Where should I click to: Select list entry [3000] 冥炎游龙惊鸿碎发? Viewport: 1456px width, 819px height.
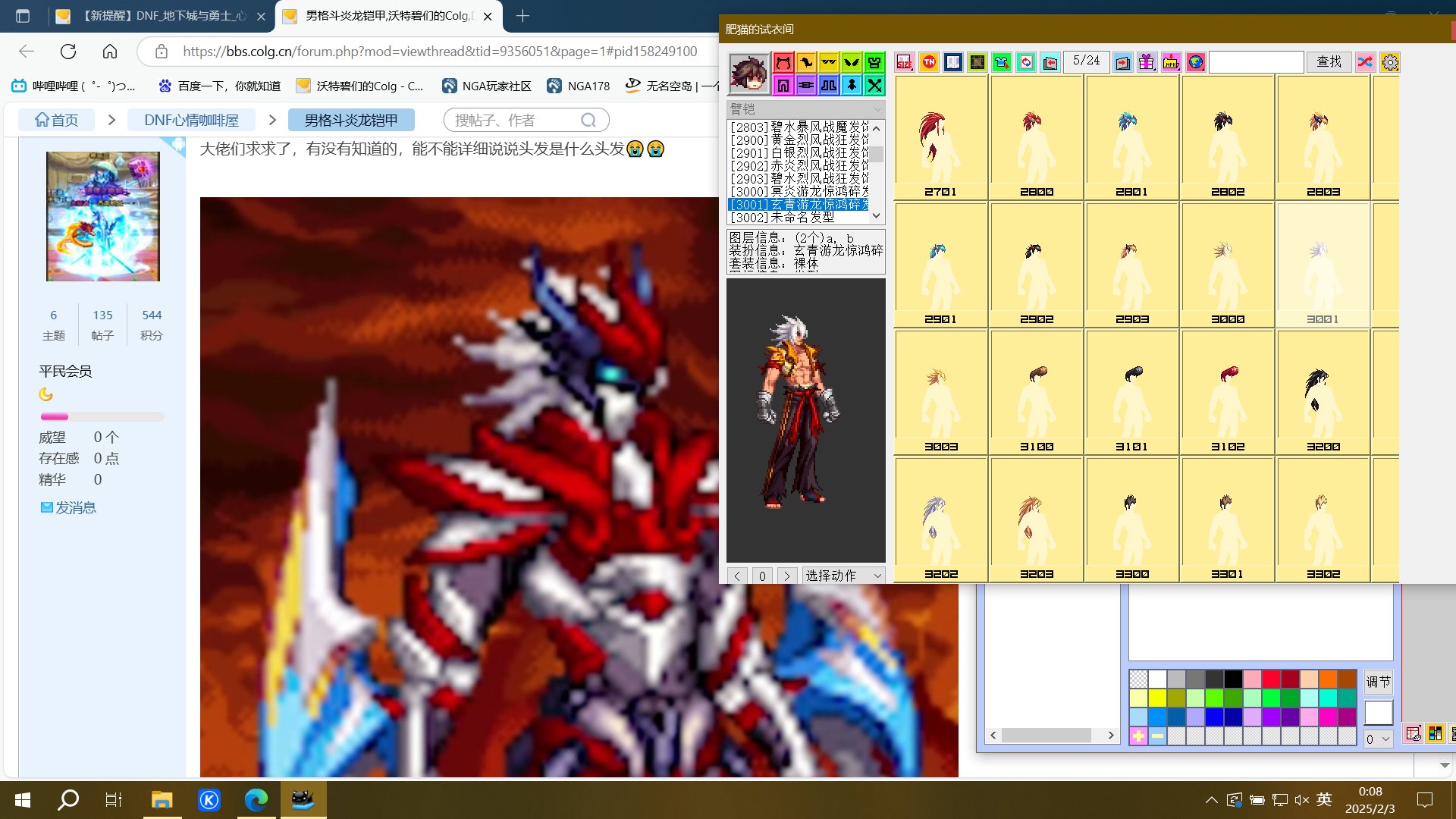point(799,192)
